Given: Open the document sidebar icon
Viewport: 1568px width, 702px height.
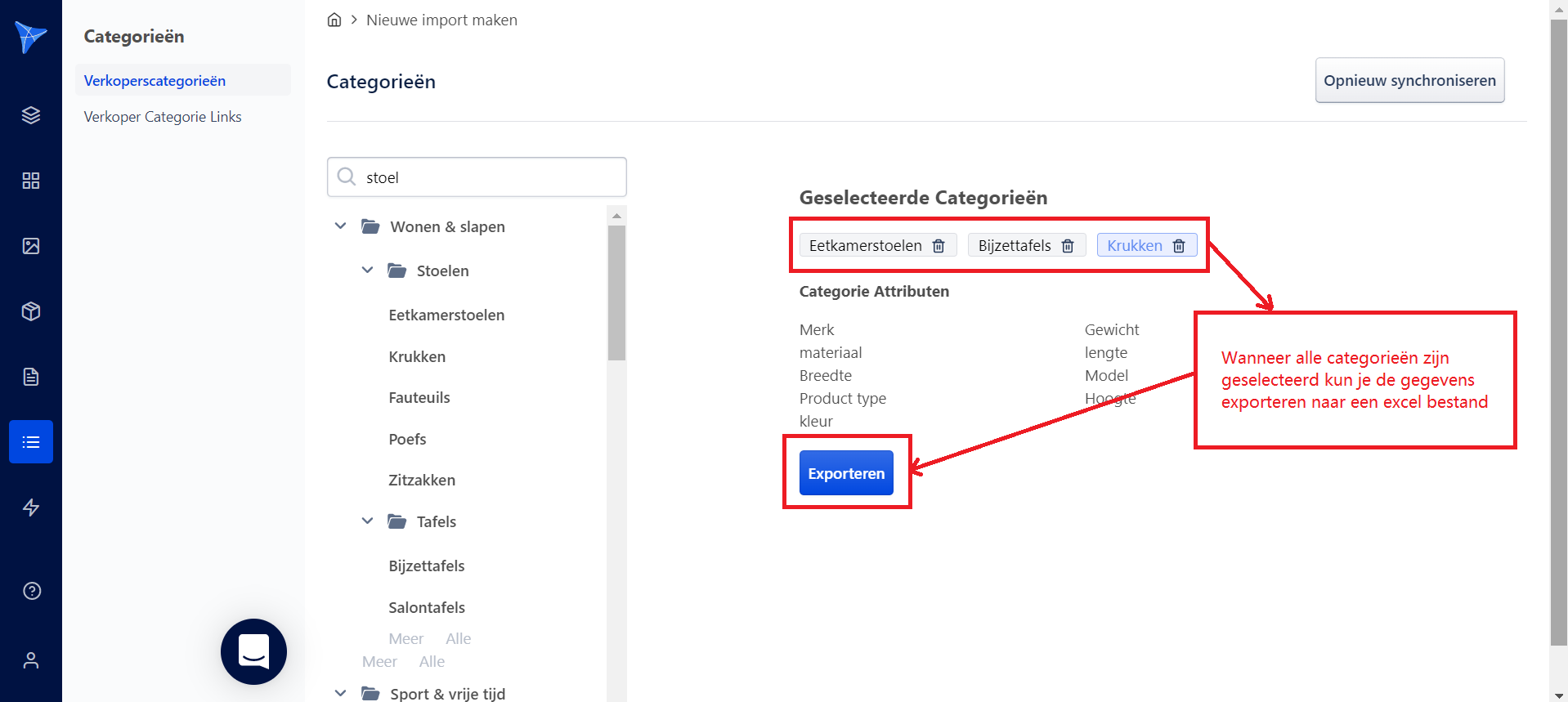Looking at the screenshot, I should (x=31, y=377).
